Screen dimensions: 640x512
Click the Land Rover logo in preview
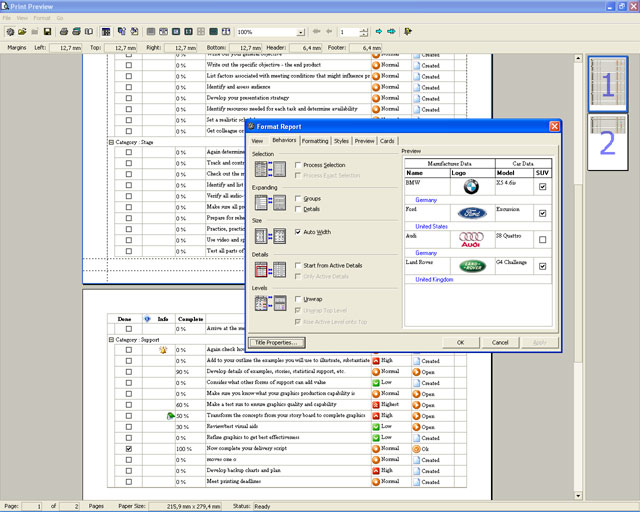(x=471, y=266)
